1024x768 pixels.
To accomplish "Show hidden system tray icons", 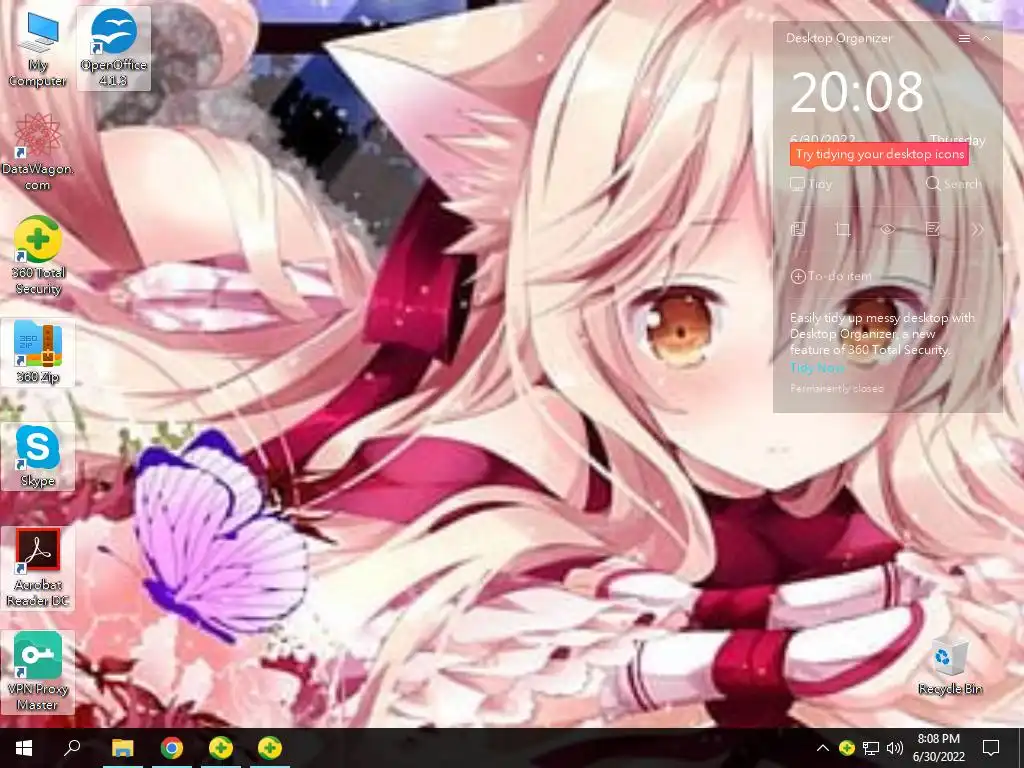I will coord(823,748).
